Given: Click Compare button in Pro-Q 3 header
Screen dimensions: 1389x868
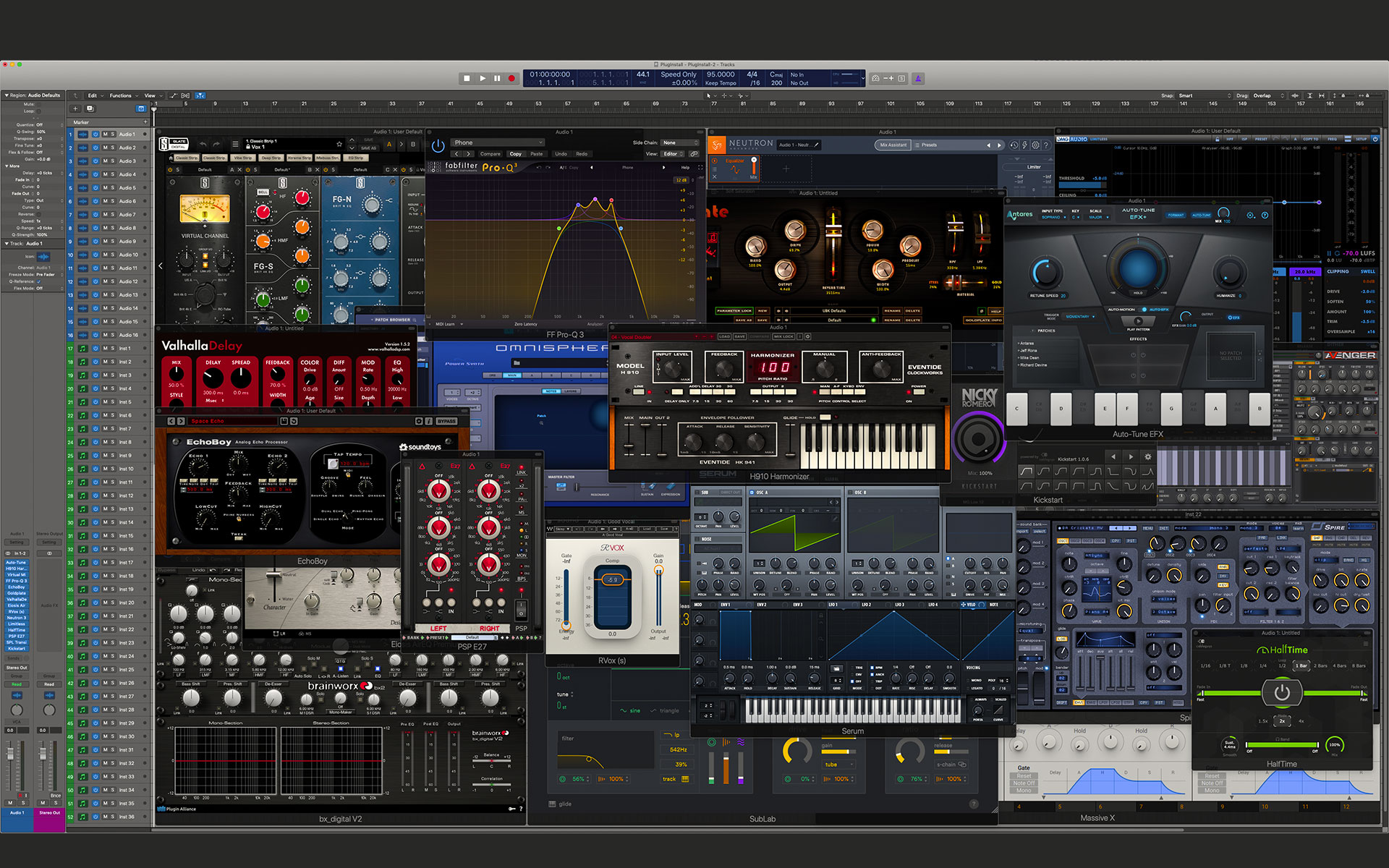Looking at the screenshot, I should (490, 154).
